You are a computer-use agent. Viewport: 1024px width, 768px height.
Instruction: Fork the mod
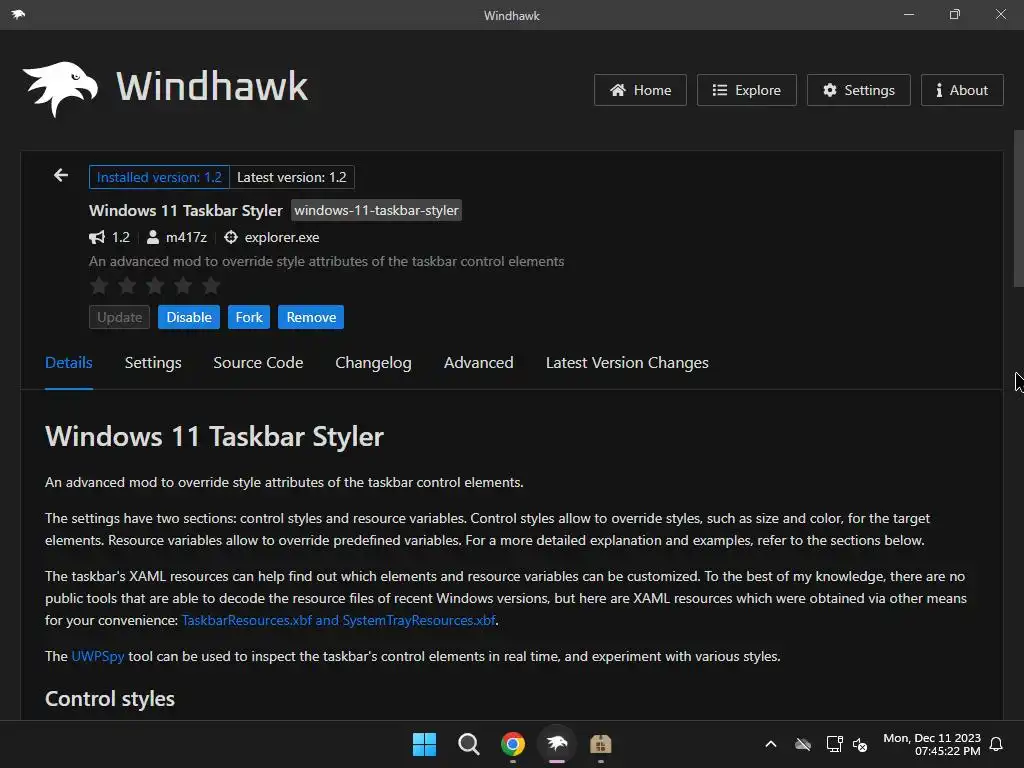coord(249,317)
